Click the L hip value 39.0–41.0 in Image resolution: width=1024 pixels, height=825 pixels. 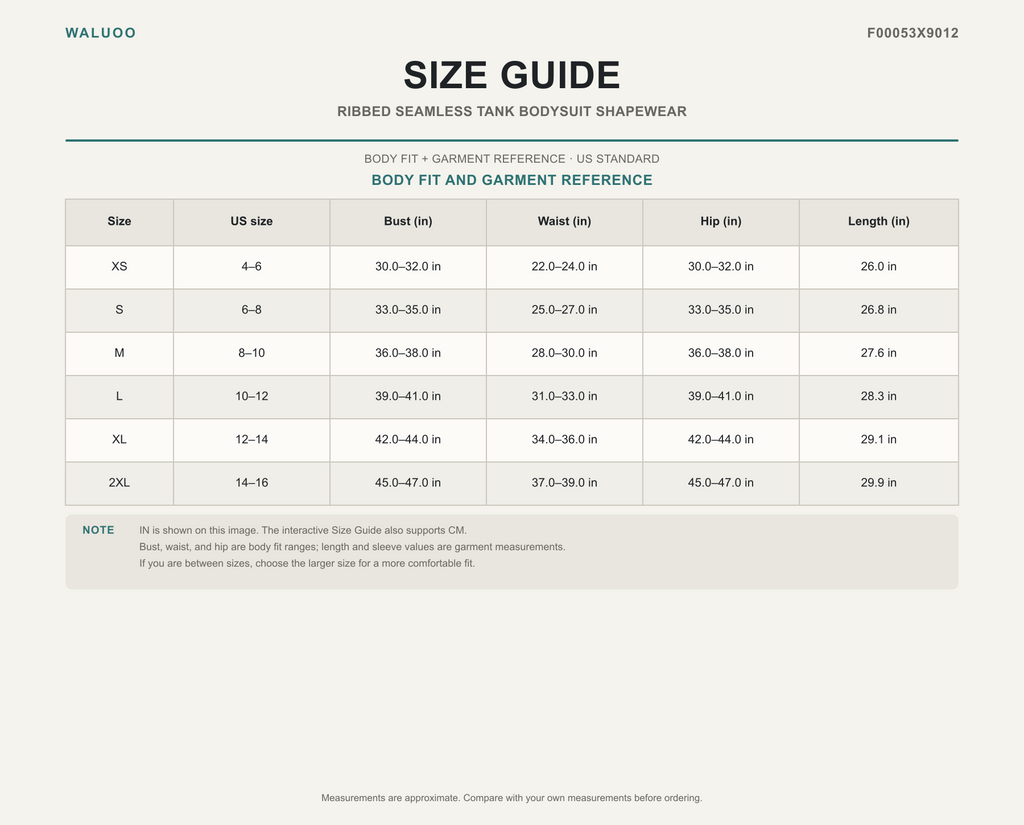[721, 396]
